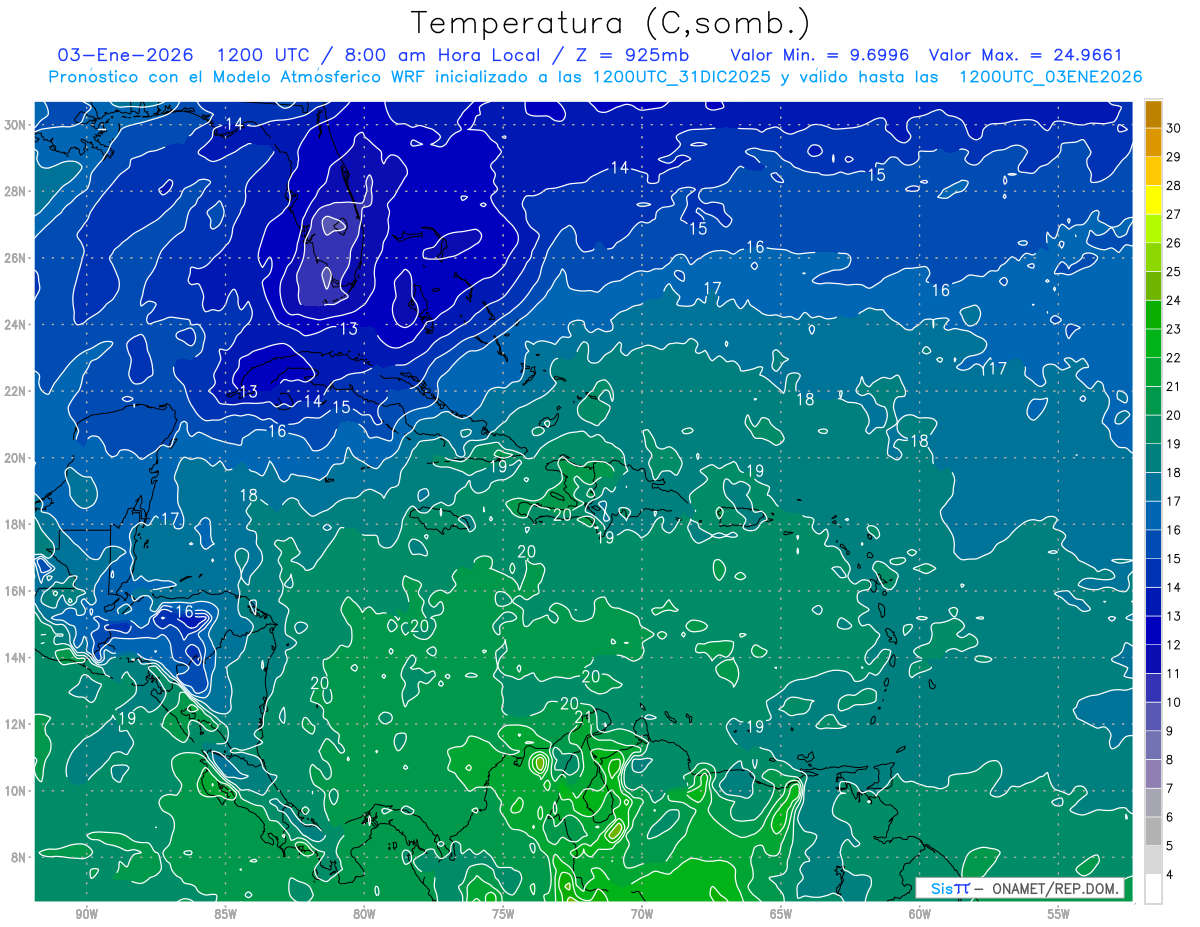Click the "90W" longitude axis label

tap(86, 914)
